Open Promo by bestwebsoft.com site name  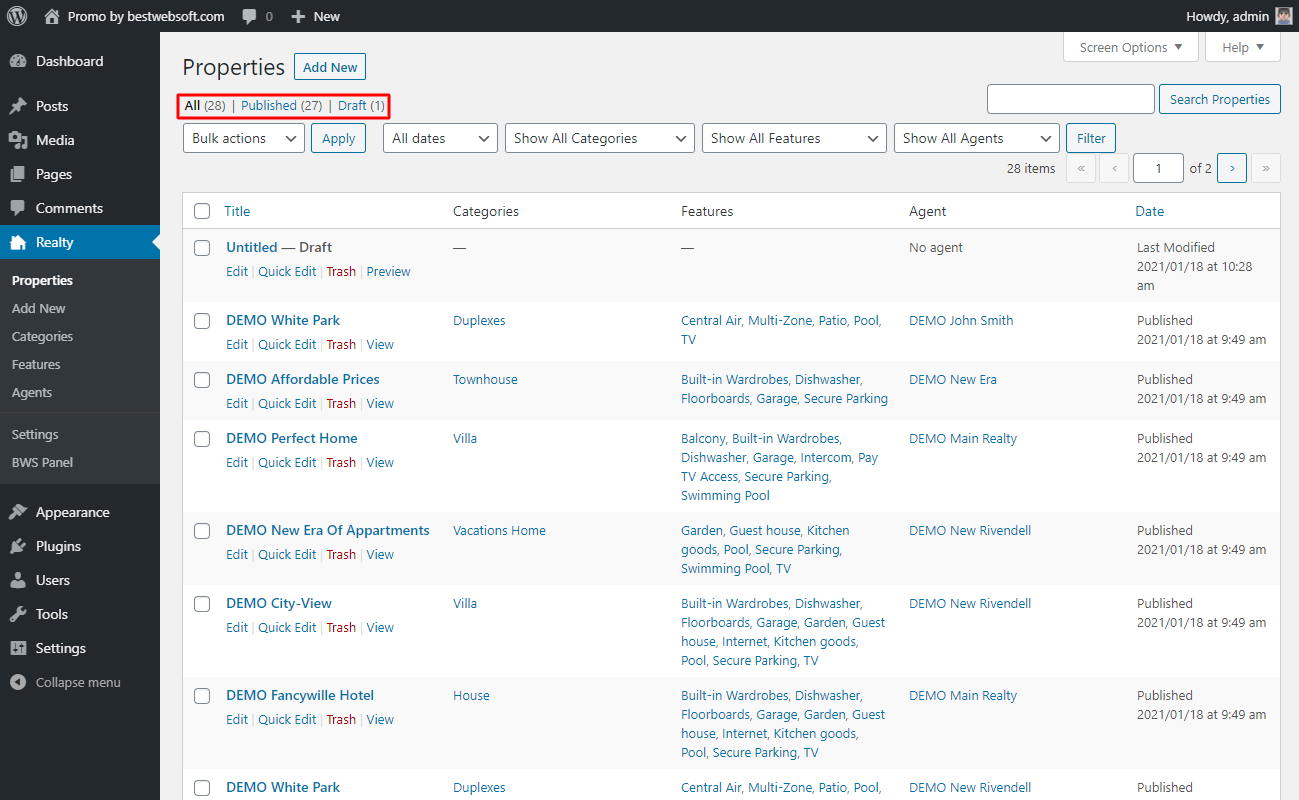tap(146, 16)
